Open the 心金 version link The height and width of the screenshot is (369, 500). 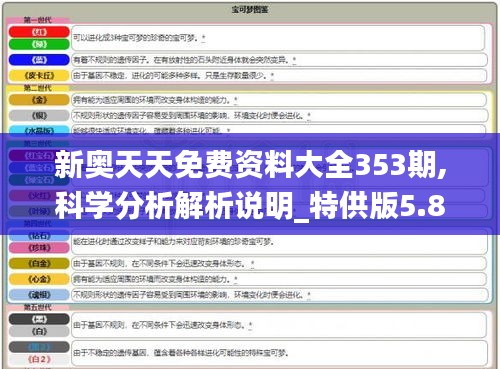(39, 279)
